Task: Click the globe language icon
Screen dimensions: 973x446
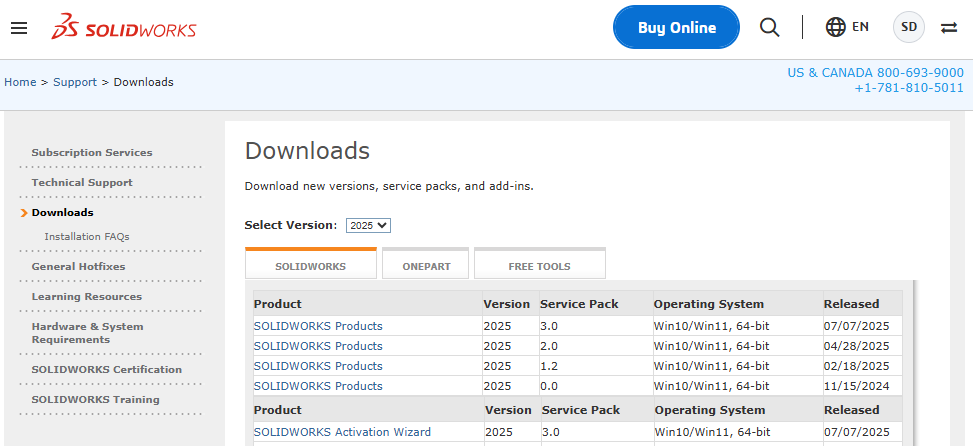Action: pyautogui.click(x=836, y=28)
